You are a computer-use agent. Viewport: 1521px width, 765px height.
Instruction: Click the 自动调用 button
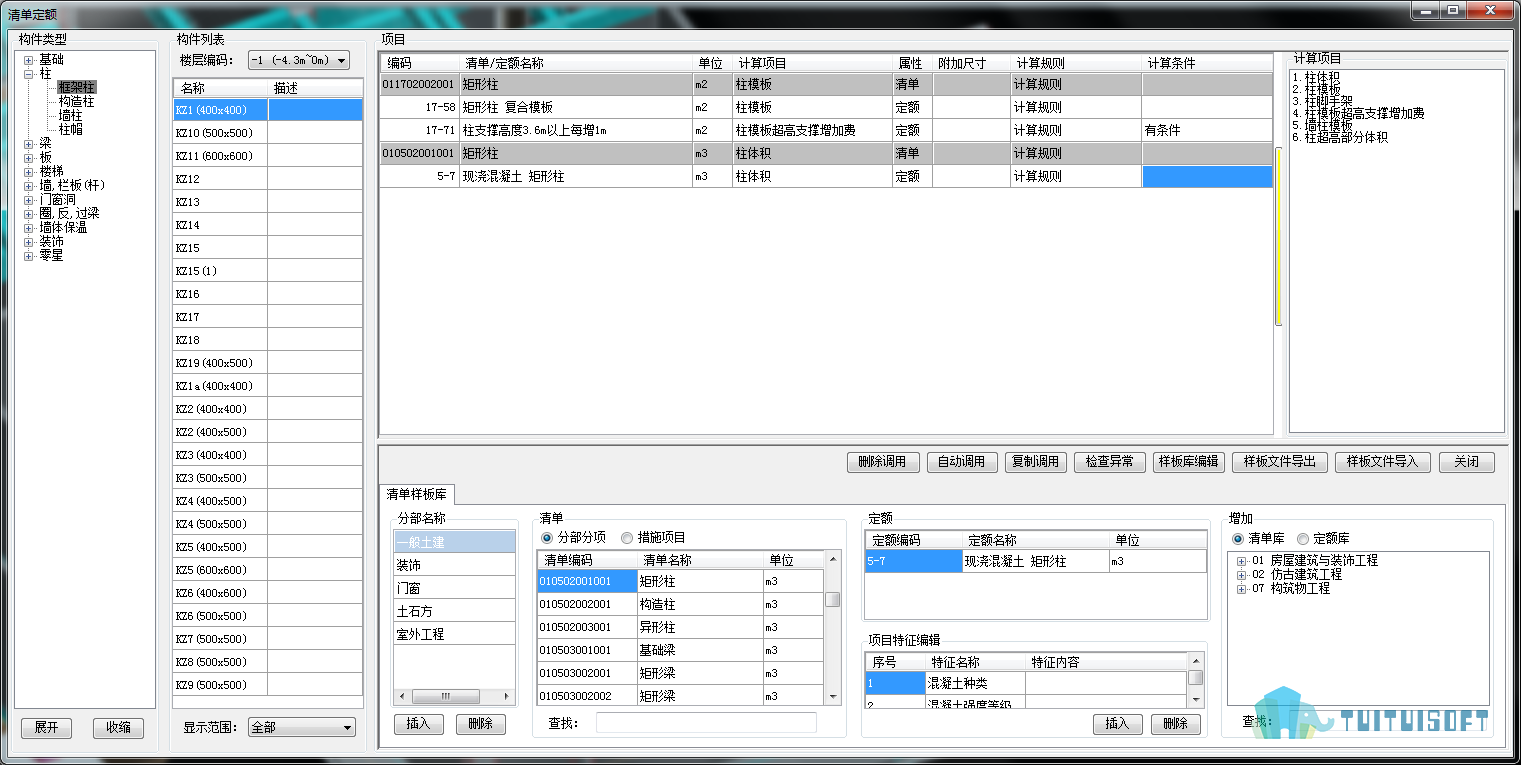(x=961, y=462)
